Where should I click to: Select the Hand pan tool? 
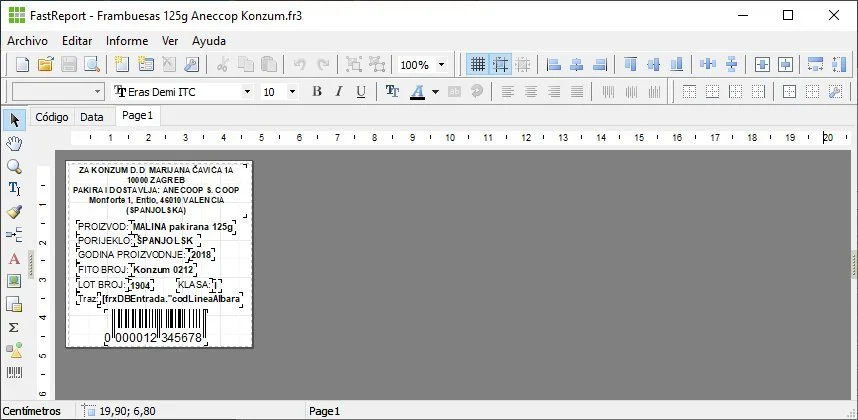14,144
